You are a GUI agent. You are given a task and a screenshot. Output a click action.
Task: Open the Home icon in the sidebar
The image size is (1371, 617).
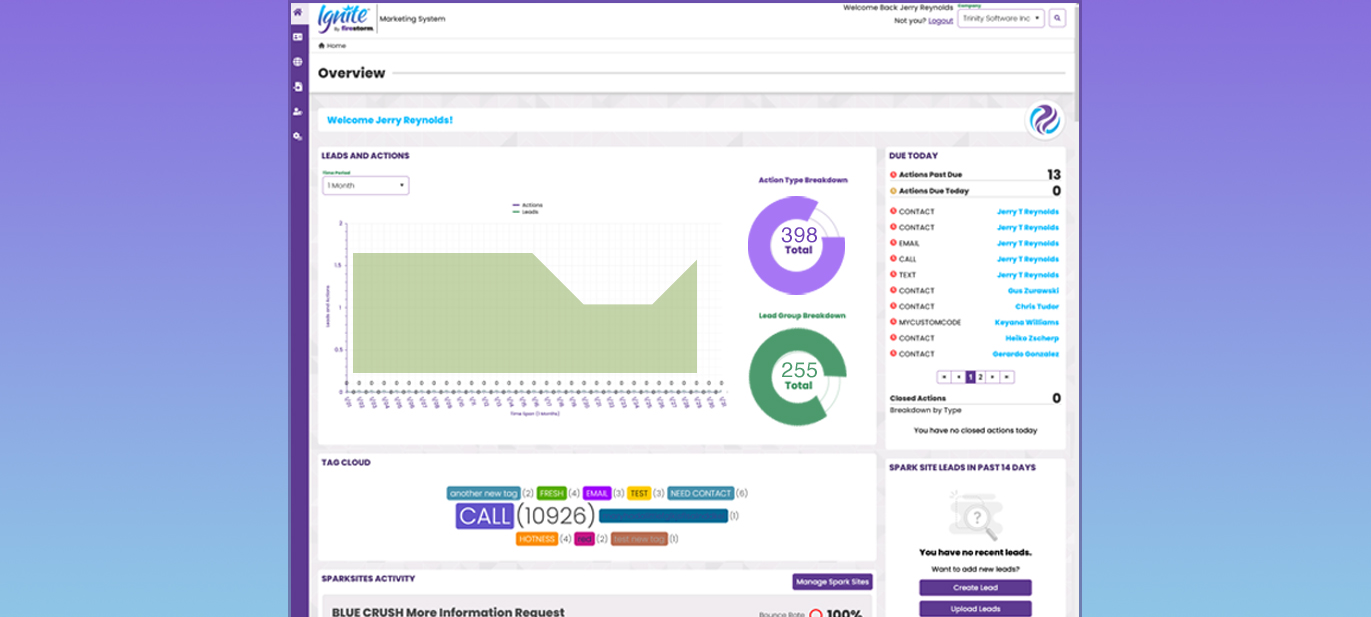pyautogui.click(x=297, y=12)
